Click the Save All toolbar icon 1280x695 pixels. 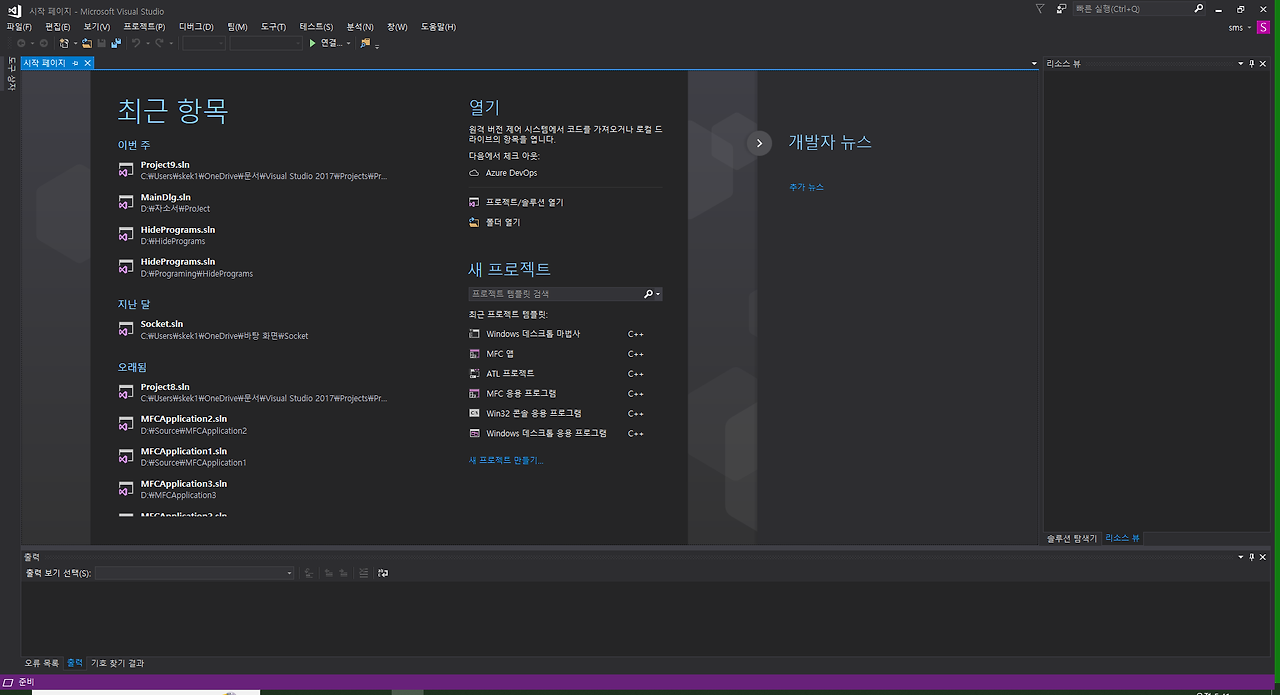(x=116, y=43)
